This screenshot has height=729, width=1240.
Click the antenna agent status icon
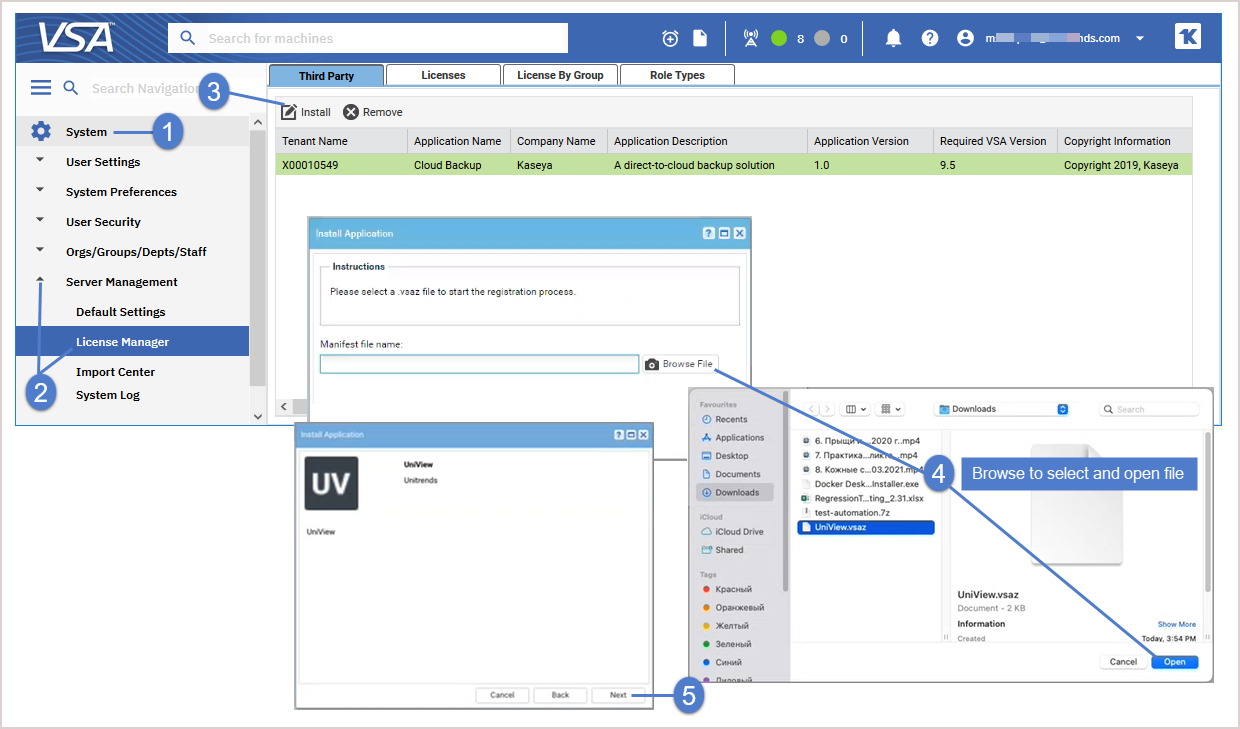click(x=751, y=38)
